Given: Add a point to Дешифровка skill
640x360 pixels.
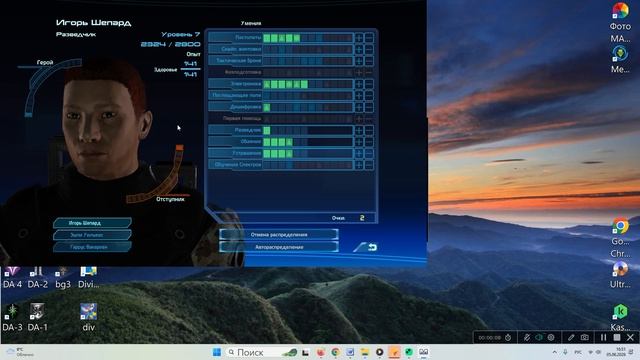Looking at the screenshot, I should pos(359,107).
